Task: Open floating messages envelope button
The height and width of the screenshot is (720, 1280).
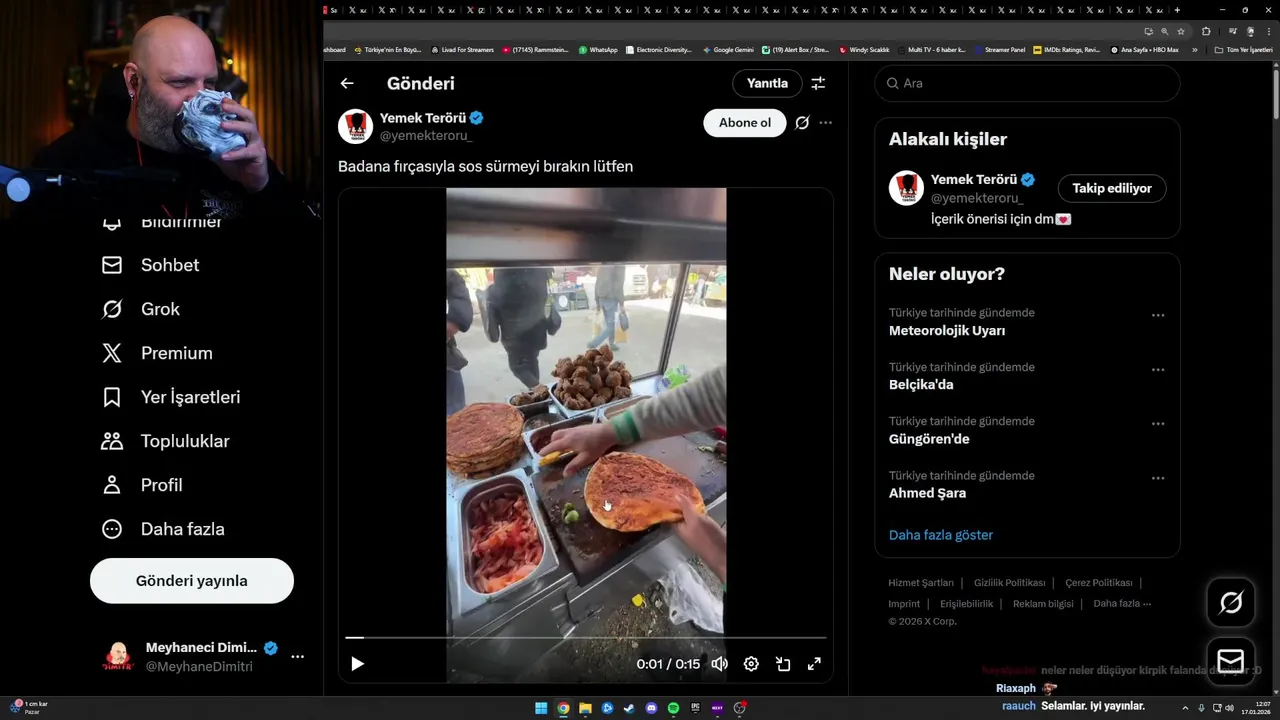Action: click(1231, 661)
